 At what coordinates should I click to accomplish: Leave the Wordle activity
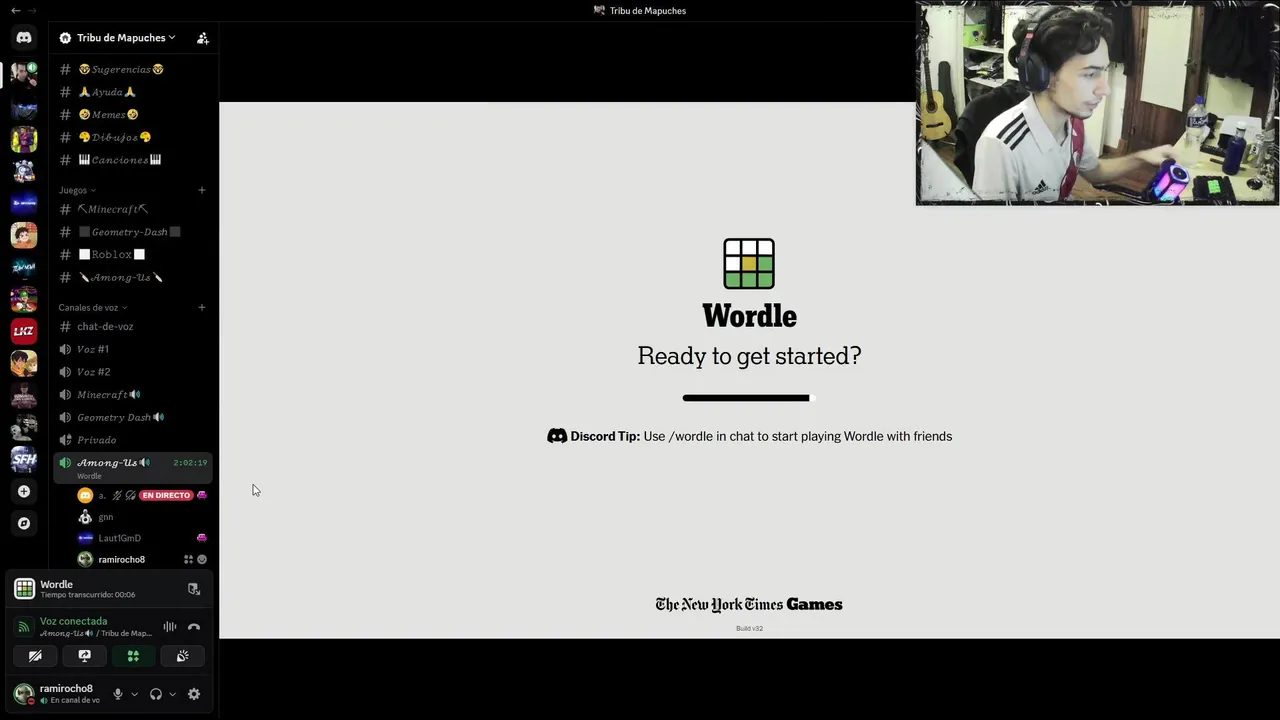pyautogui.click(x=194, y=589)
